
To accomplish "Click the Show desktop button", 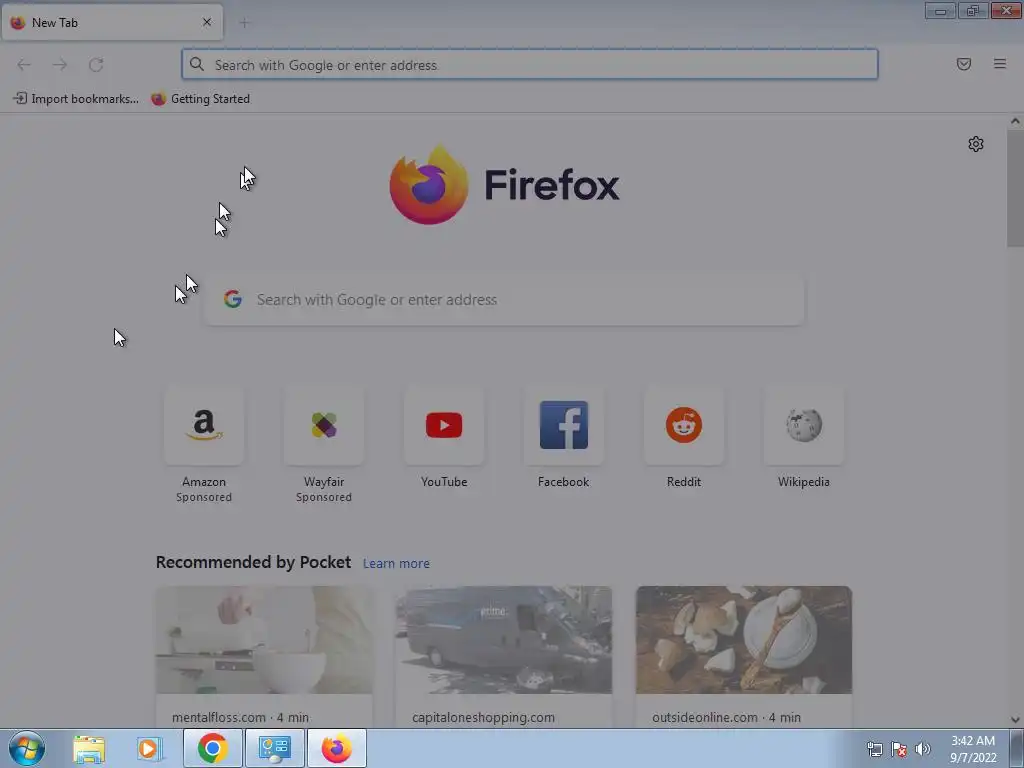I will click(x=1017, y=748).
